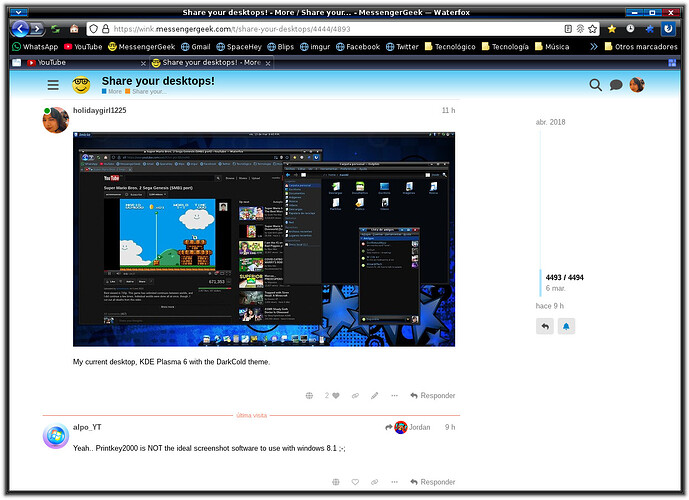Screen dimensions: 689x500
Task: Click the URL address field
Action: (336, 29)
